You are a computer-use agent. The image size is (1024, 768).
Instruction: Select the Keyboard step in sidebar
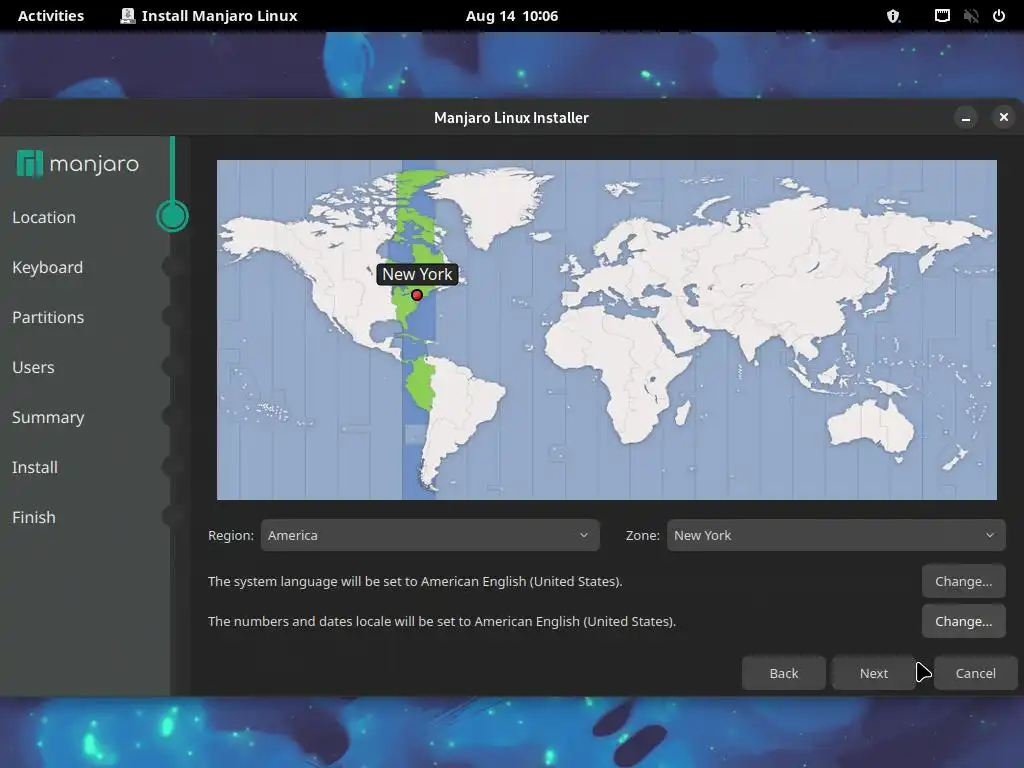point(47,268)
